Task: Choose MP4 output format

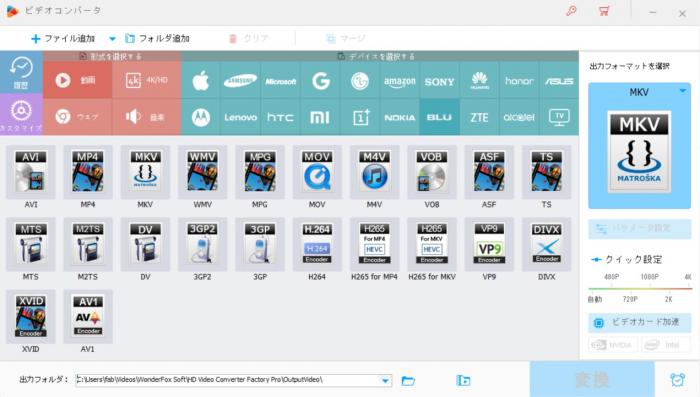Action: click(88, 172)
